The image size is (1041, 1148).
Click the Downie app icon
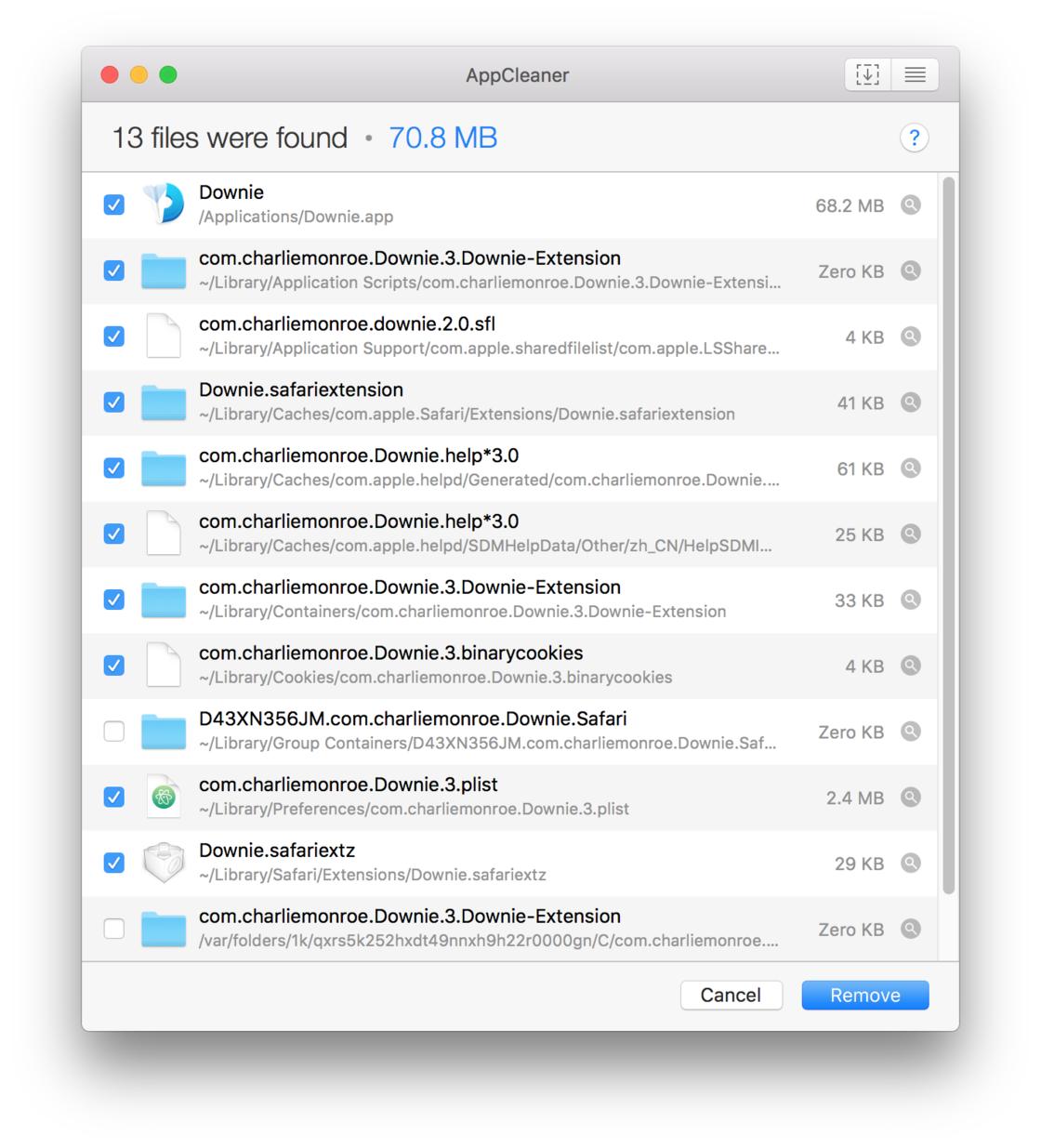(x=164, y=204)
